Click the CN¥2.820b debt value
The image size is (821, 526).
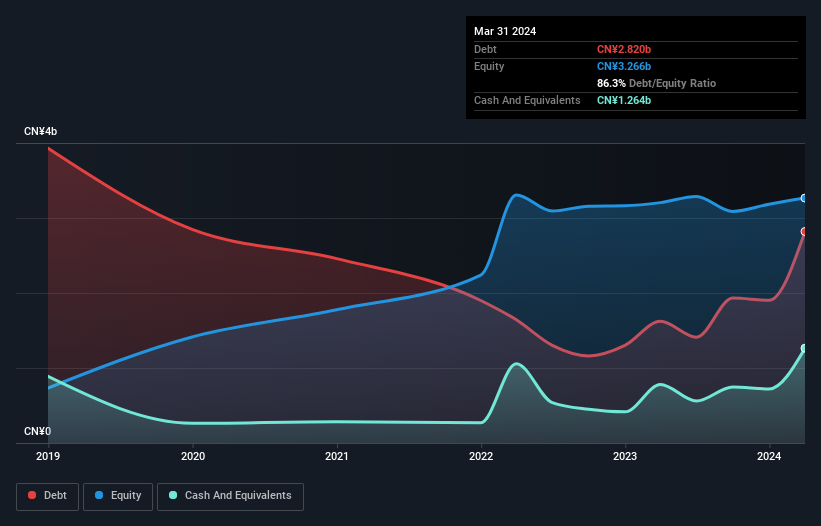(x=624, y=49)
